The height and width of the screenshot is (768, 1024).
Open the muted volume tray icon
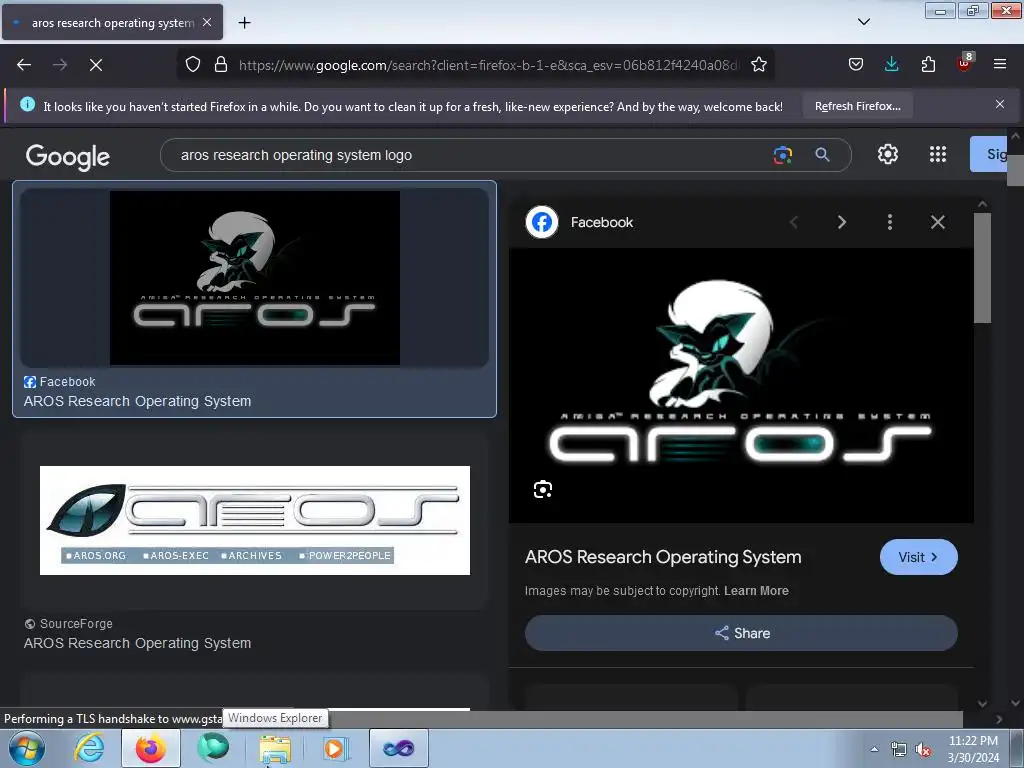click(923, 750)
